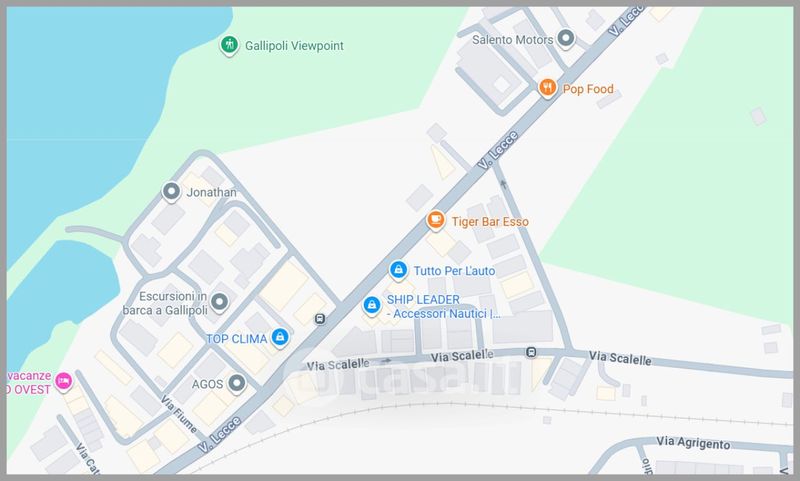Click the Gallipoli Viewpoint label text

pyautogui.click(x=294, y=46)
